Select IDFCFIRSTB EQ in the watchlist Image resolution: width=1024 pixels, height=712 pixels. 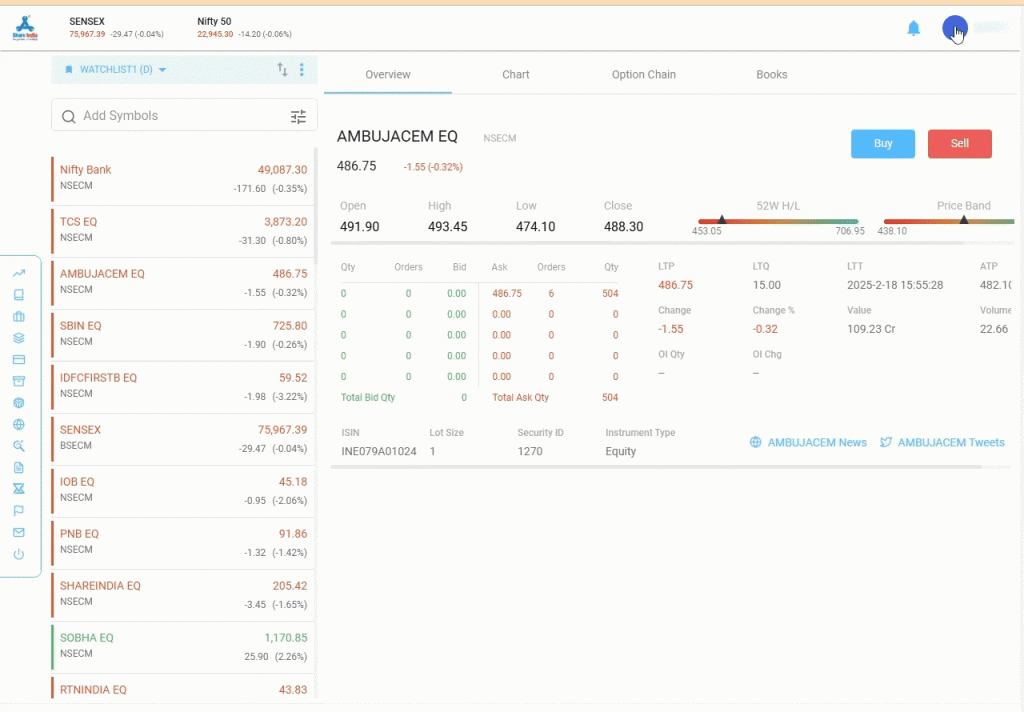coord(183,387)
